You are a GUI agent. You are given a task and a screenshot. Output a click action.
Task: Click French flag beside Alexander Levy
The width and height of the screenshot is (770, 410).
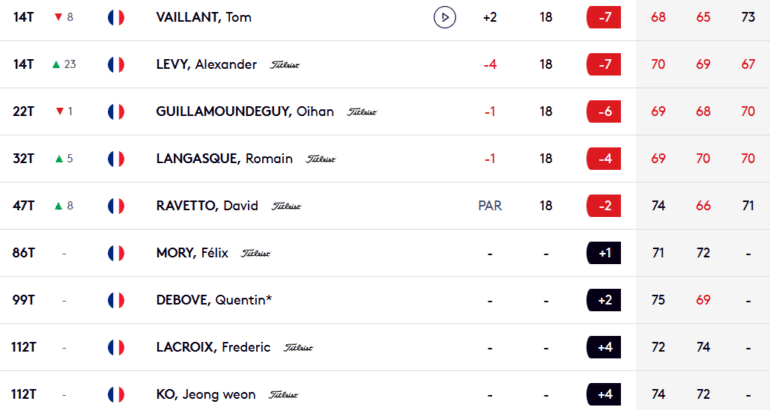click(x=116, y=64)
